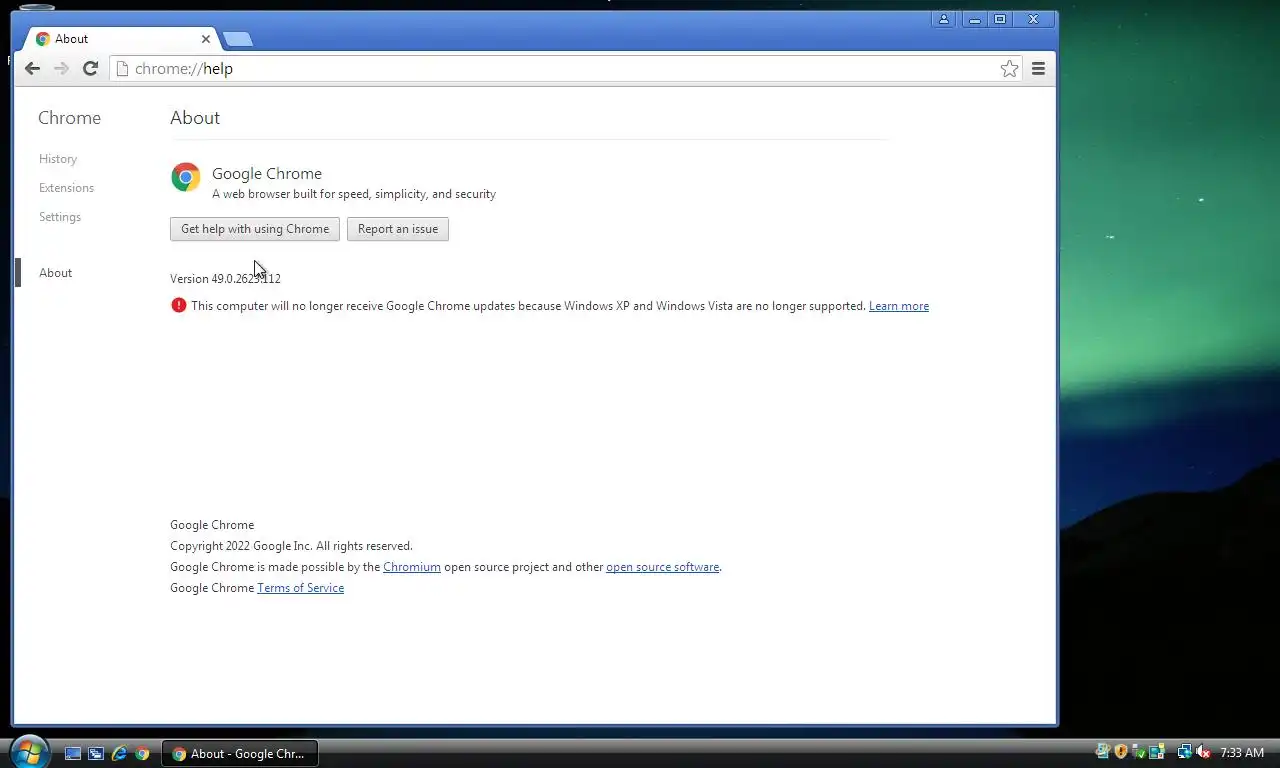The height and width of the screenshot is (768, 1280).
Task: Open the Terms of Service link
Action: (x=300, y=588)
